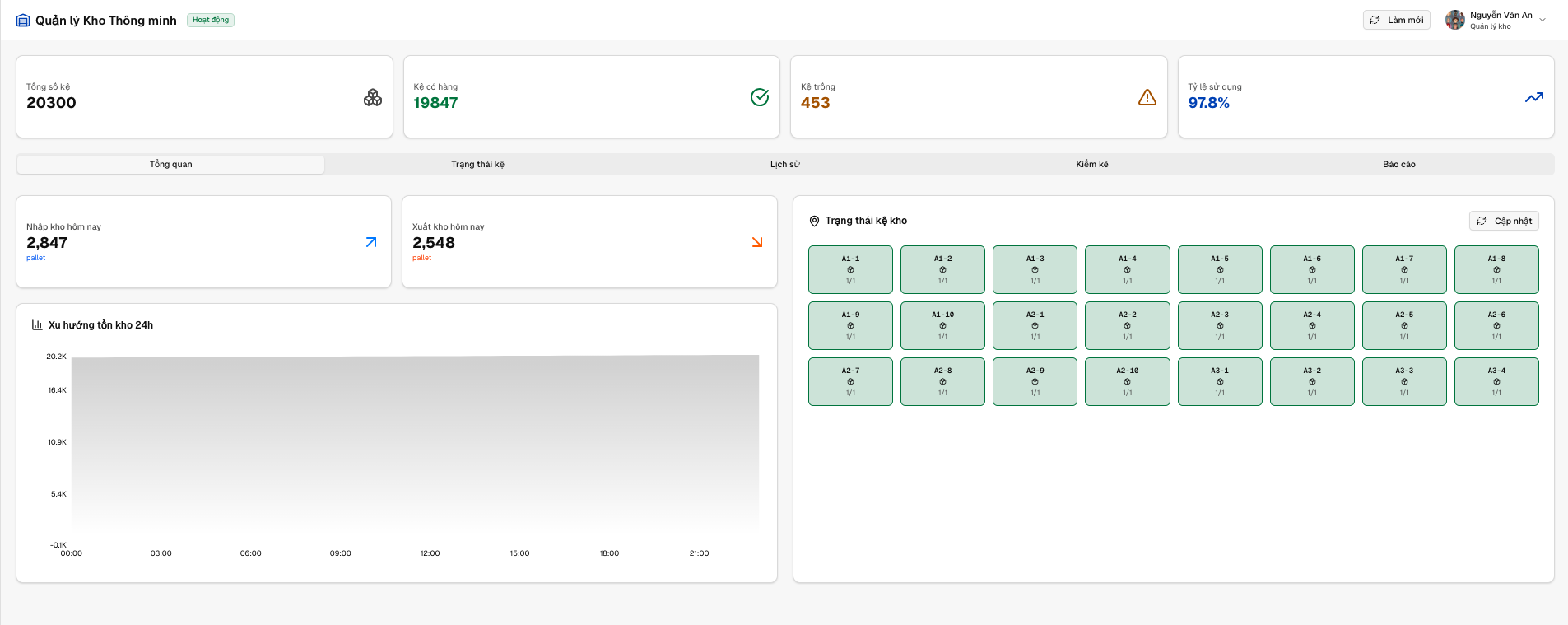Viewport: 1568px width, 625px height.
Task: Open user menu chevron next to Nguyễn Văn An
Action: pyautogui.click(x=1542, y=20)
